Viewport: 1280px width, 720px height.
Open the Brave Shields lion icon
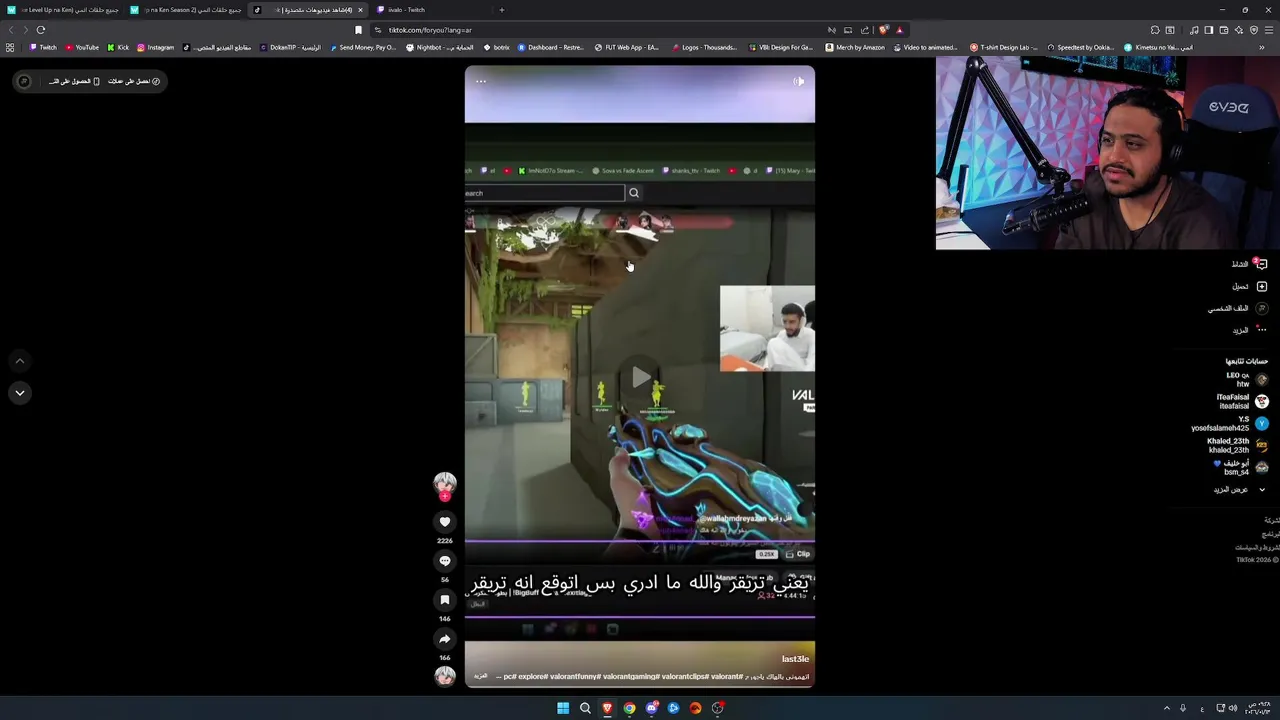pyautogui.click(x=884, y=30)
